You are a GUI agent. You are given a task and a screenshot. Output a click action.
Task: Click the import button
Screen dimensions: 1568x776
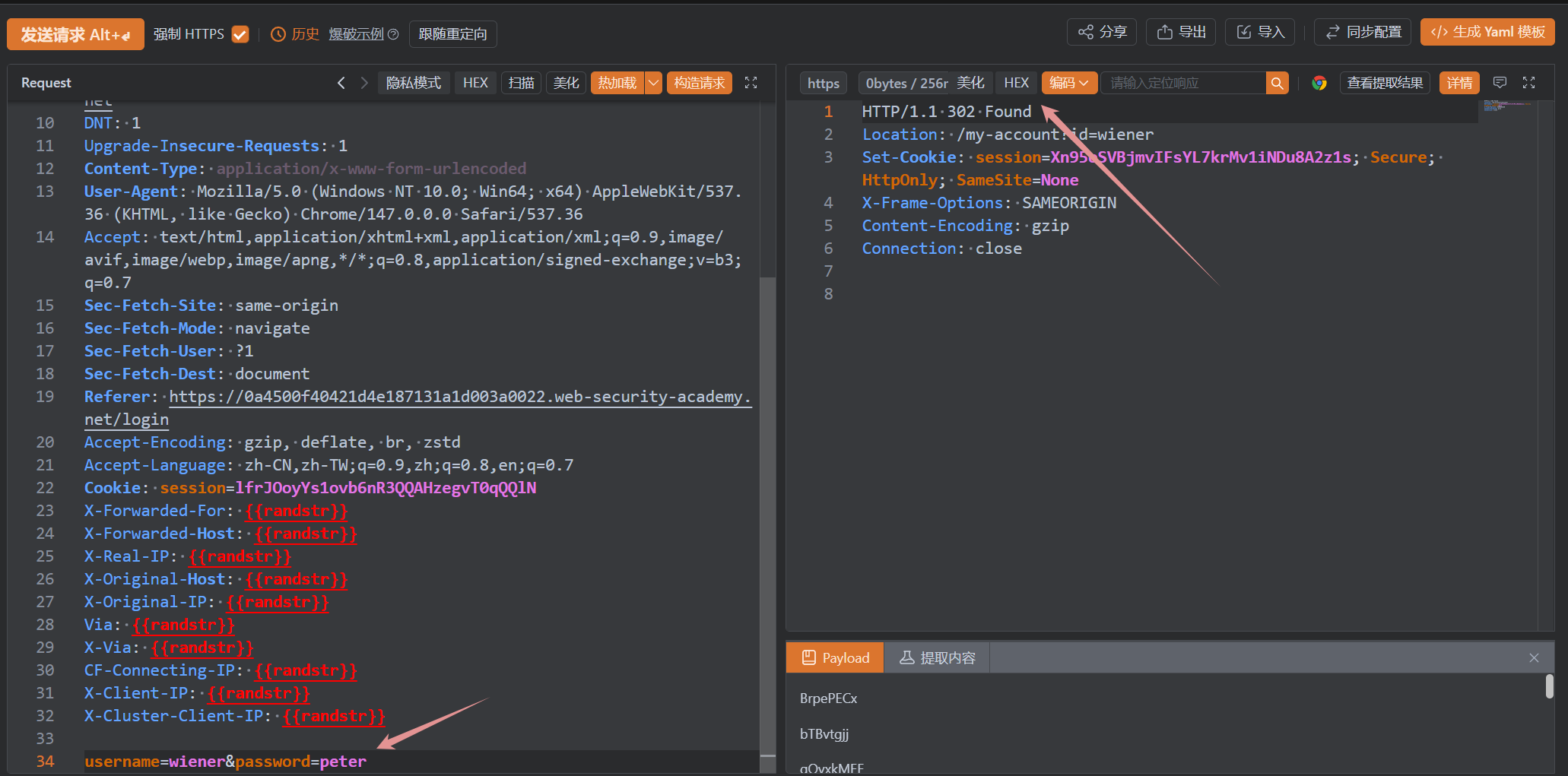pos(1260,32)
